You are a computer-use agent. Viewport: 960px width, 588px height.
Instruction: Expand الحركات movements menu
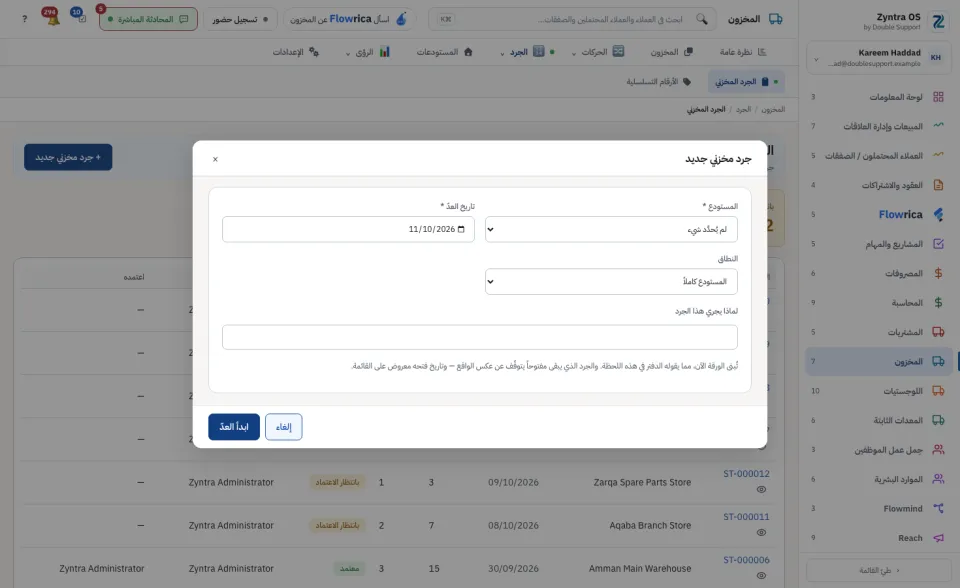click(x=598, y=52)
